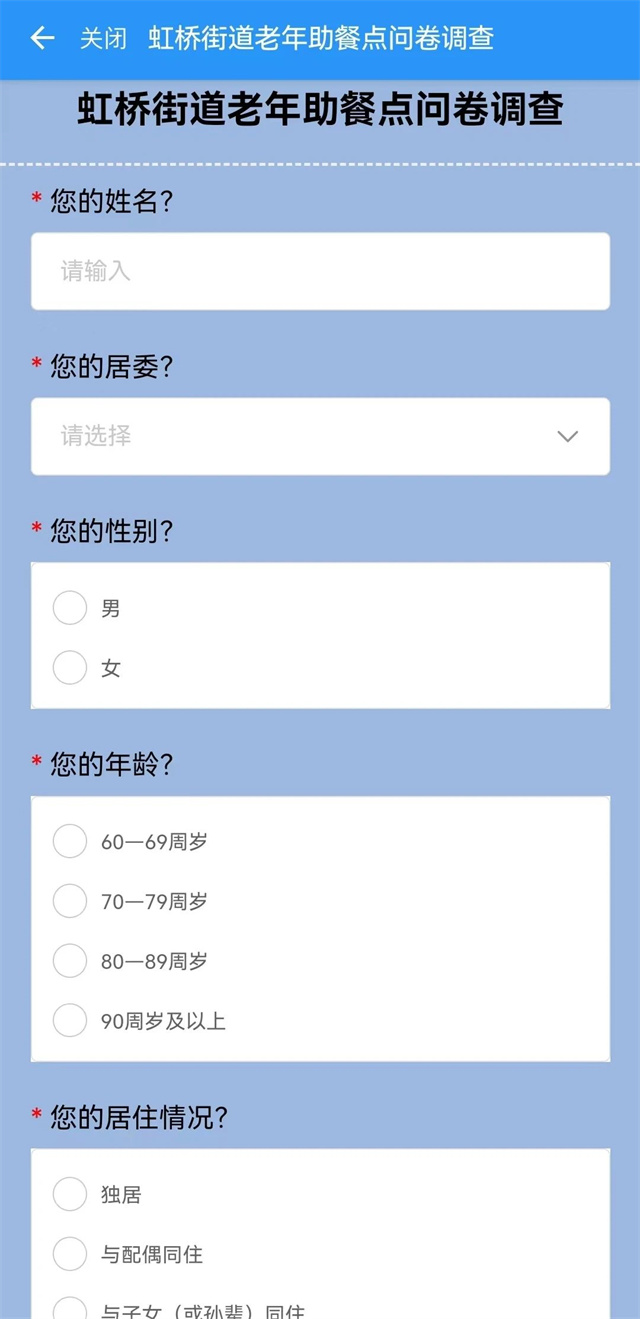Viewport: 640px width, 1319px height.
Task: Click the 您的居委 question label
Action: click(112, 367)
